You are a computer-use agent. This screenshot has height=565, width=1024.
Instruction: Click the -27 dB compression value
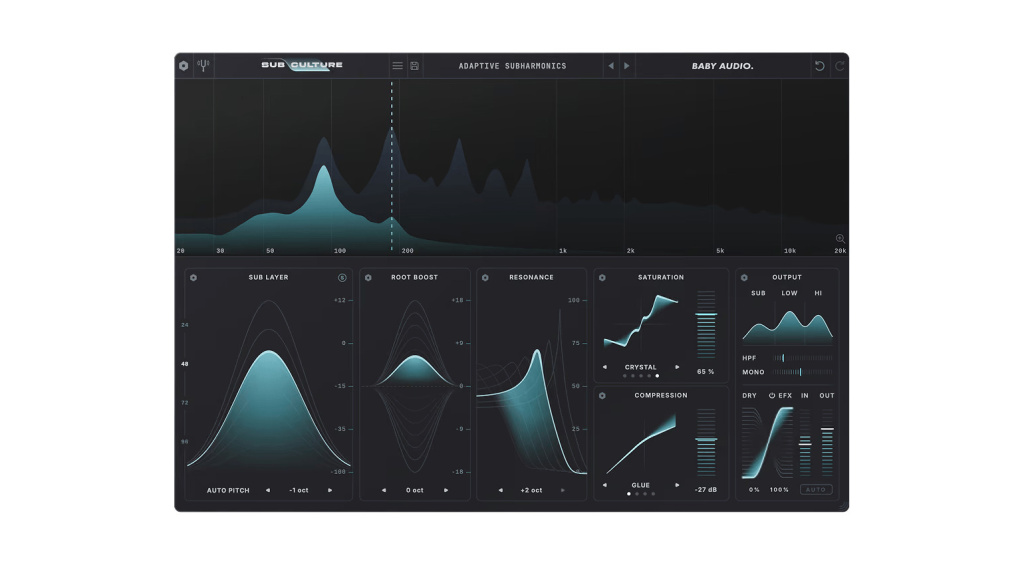(x=706, y=490)
